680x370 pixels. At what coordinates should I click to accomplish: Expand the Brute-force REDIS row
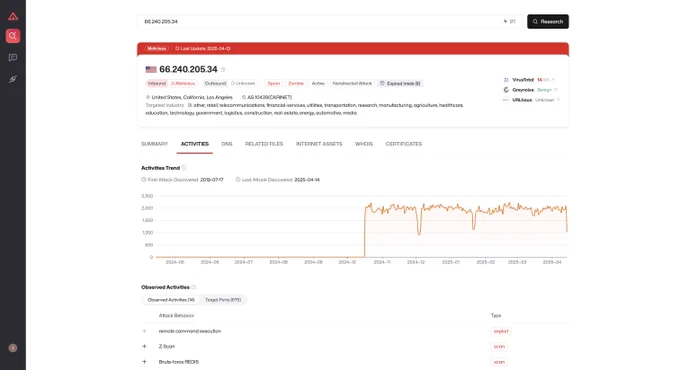pos(144,362)
